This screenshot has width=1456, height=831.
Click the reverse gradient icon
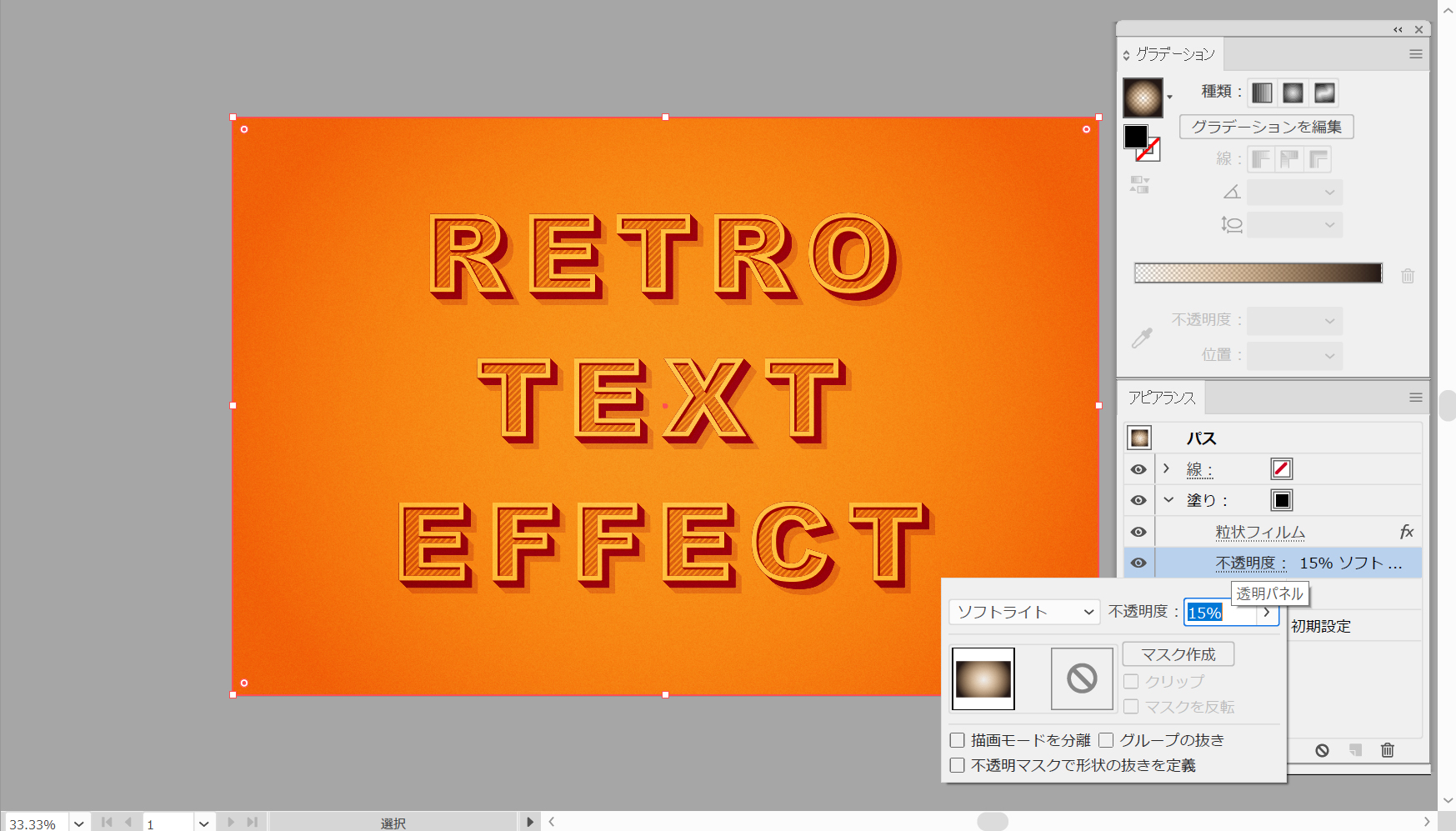(x=1138, y=184)
